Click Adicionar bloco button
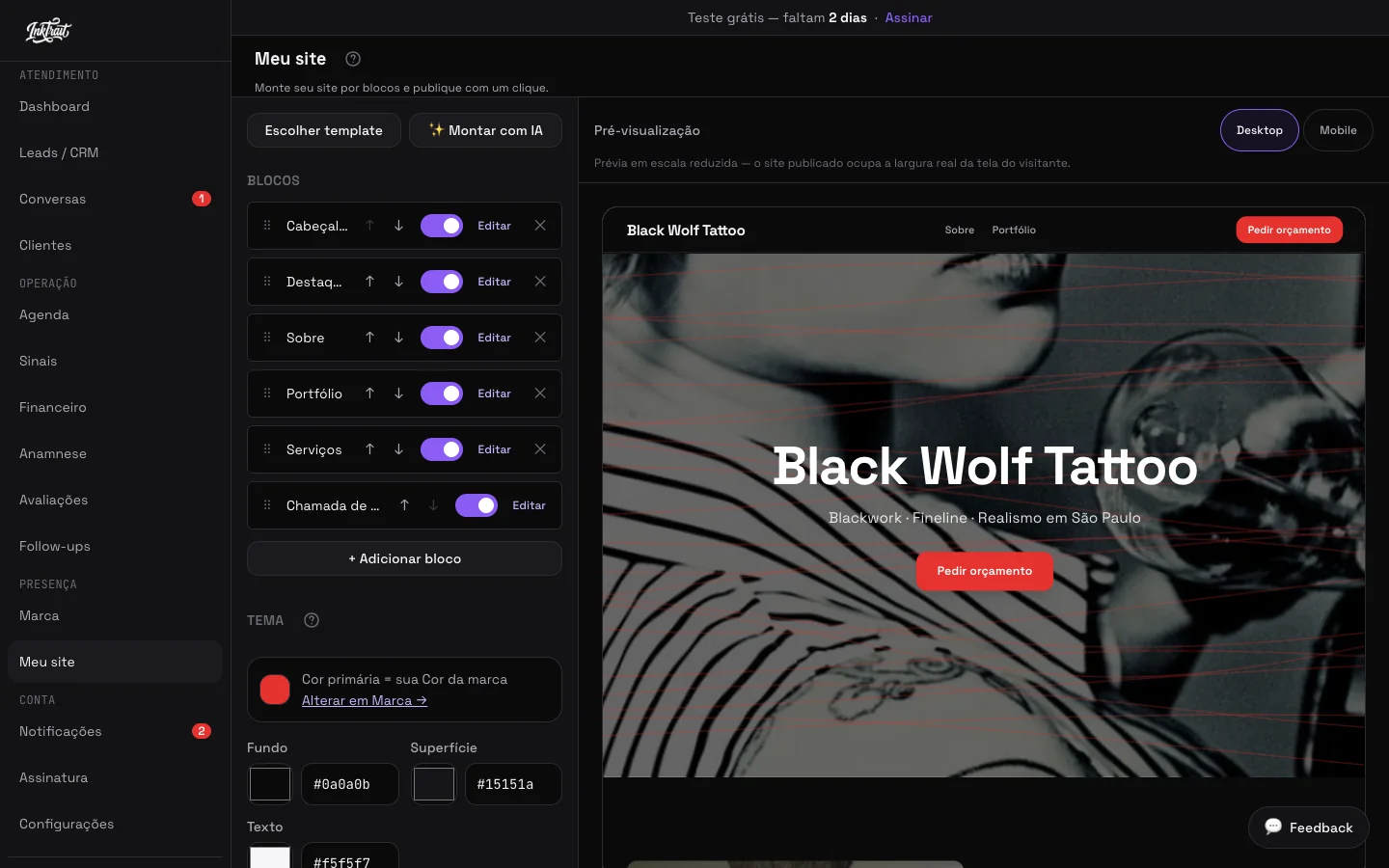 click(404, 558)
